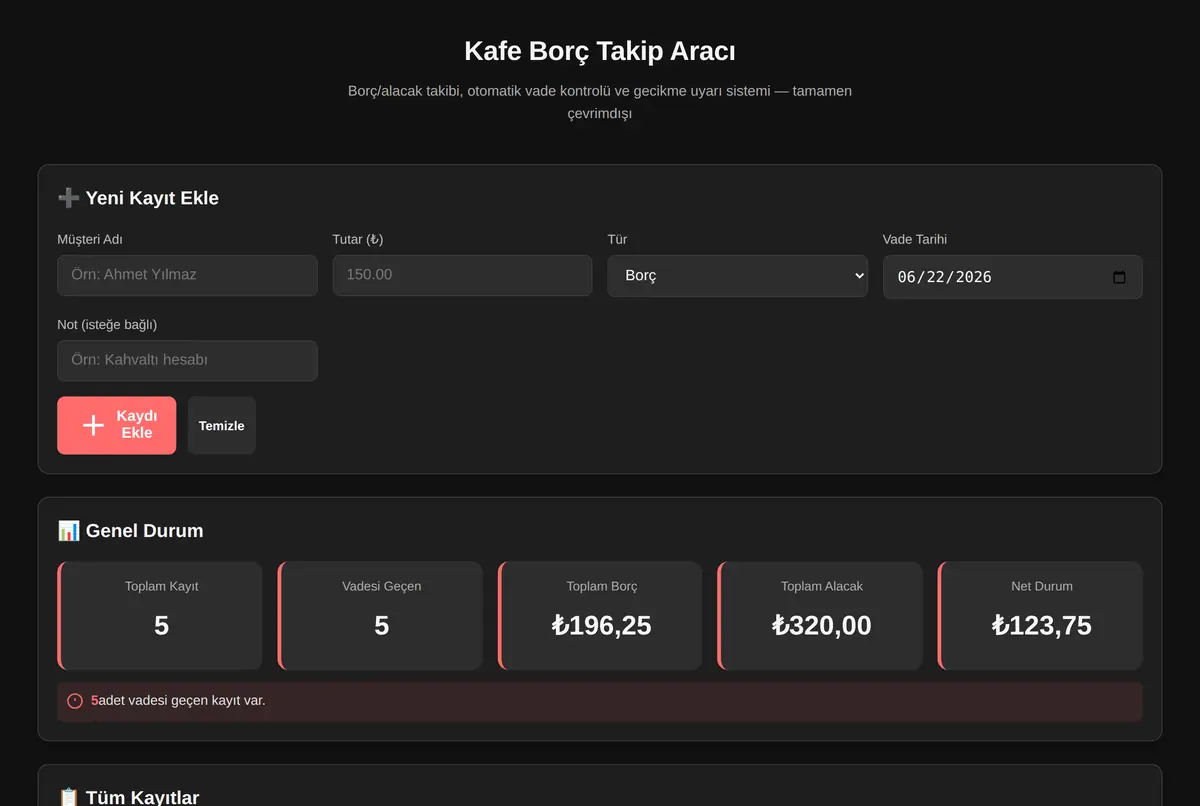Viewport: 1200px width, 806px height.
Task: Click the Kaydı Ekle button
Action: [x=116, y=425]
